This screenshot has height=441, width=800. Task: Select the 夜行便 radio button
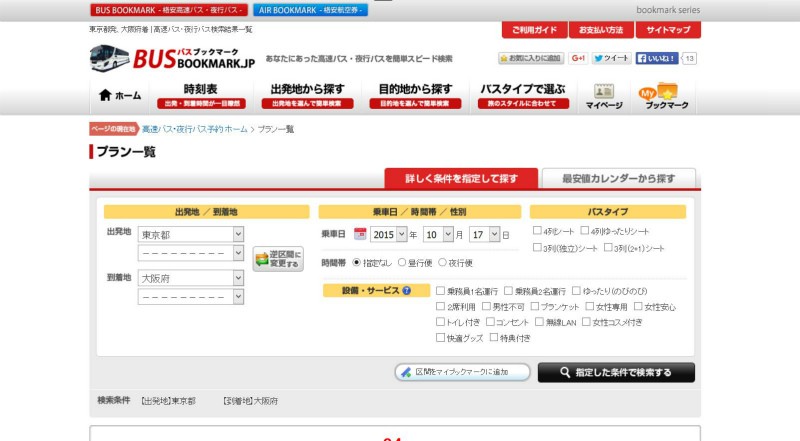tap(442, 262)
